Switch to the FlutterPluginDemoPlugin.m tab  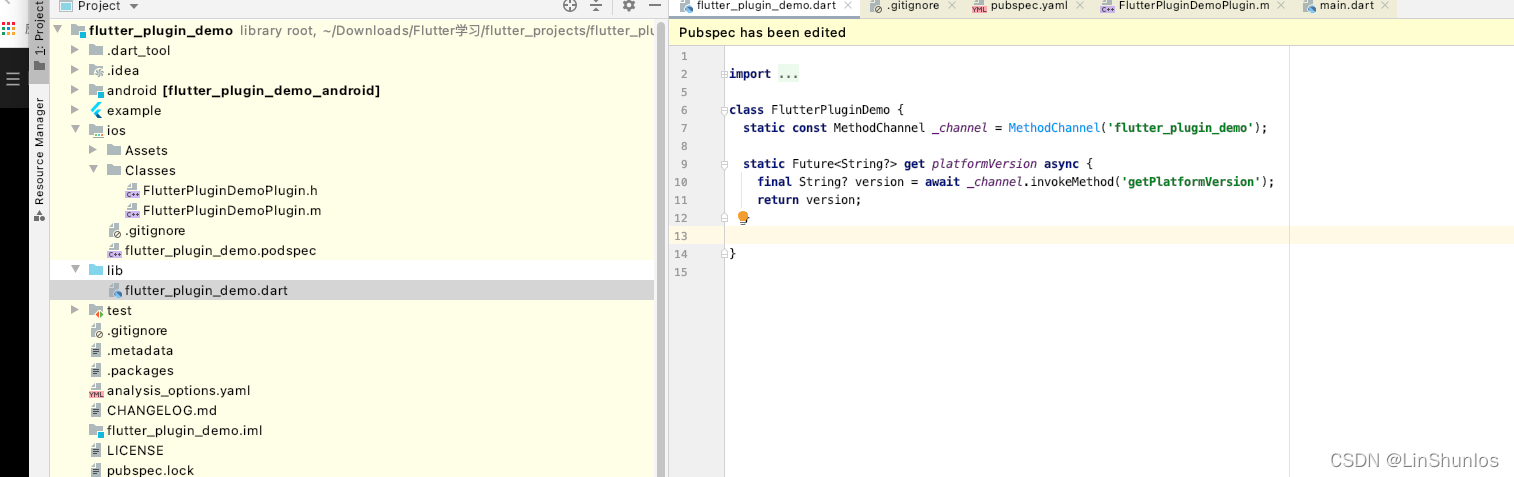1192,6
